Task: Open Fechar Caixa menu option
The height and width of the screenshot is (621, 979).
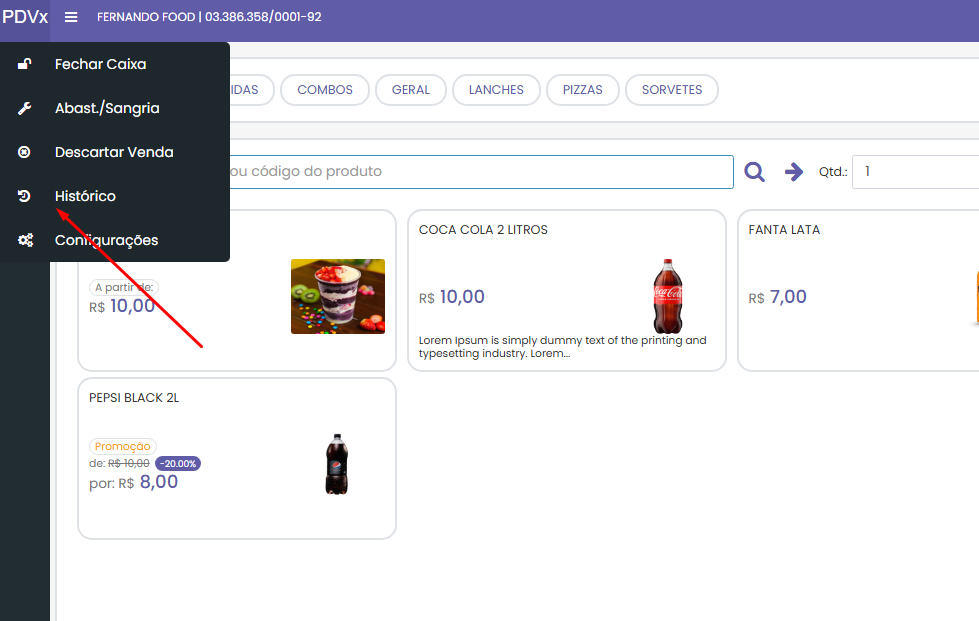Action: coord(100,64)
